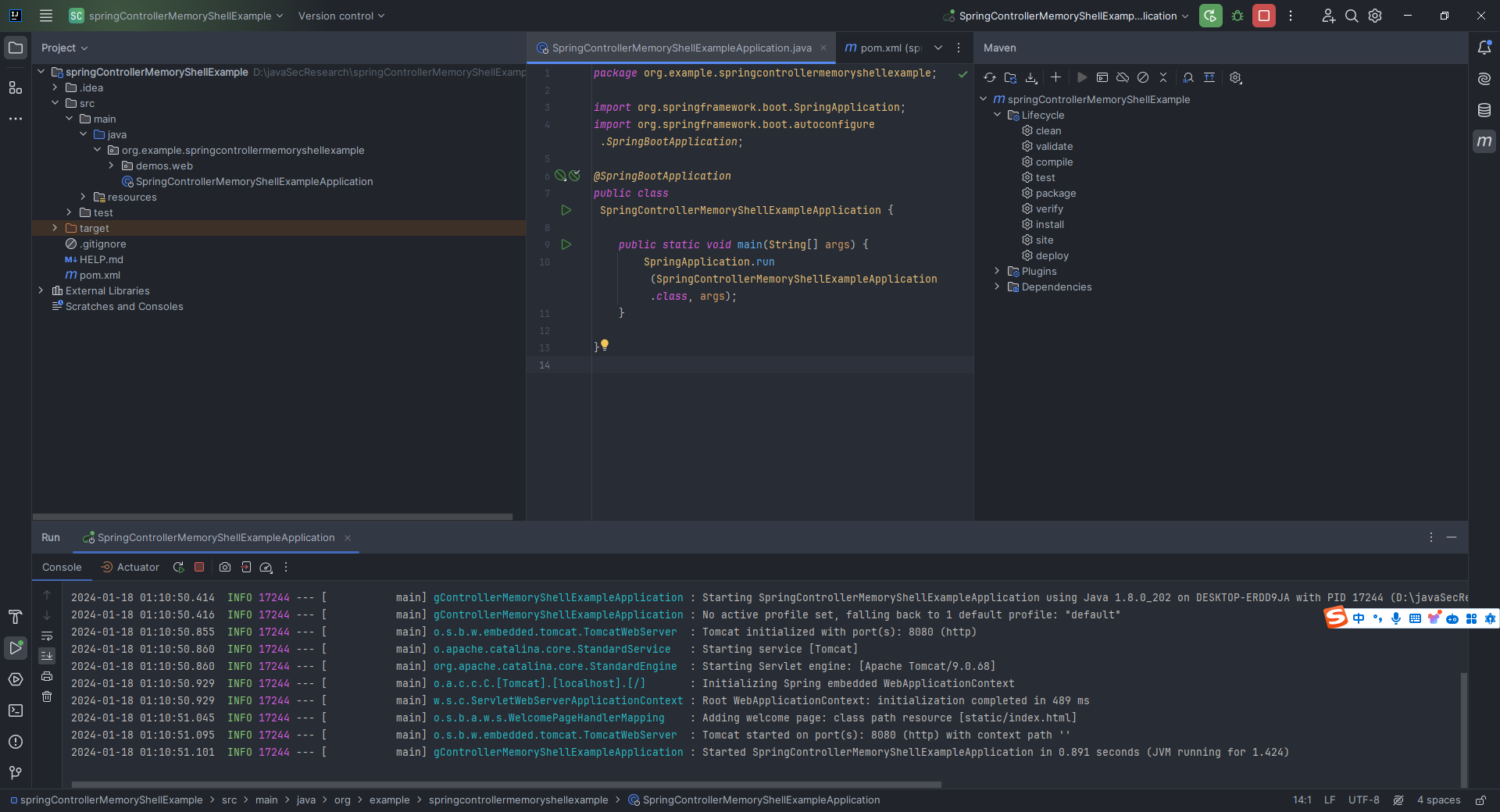Switch to Actuator tab
The height and width of the screenshot is (812, 1500).
(x=130, y=568)
